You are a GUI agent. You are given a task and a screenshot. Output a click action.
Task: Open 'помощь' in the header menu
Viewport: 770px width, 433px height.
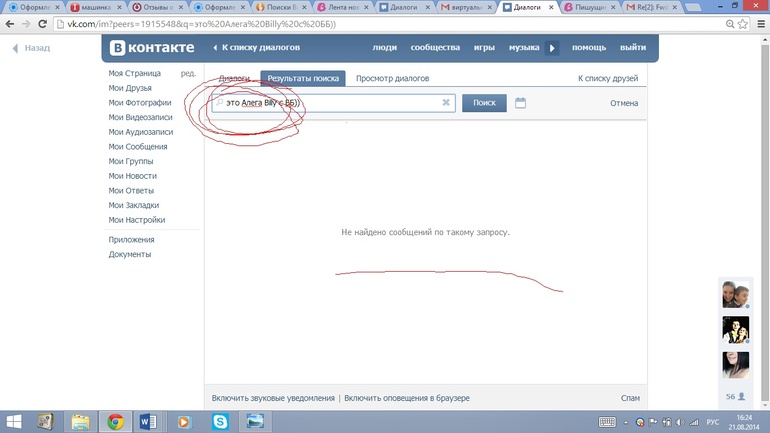click(x=589, y=48)
